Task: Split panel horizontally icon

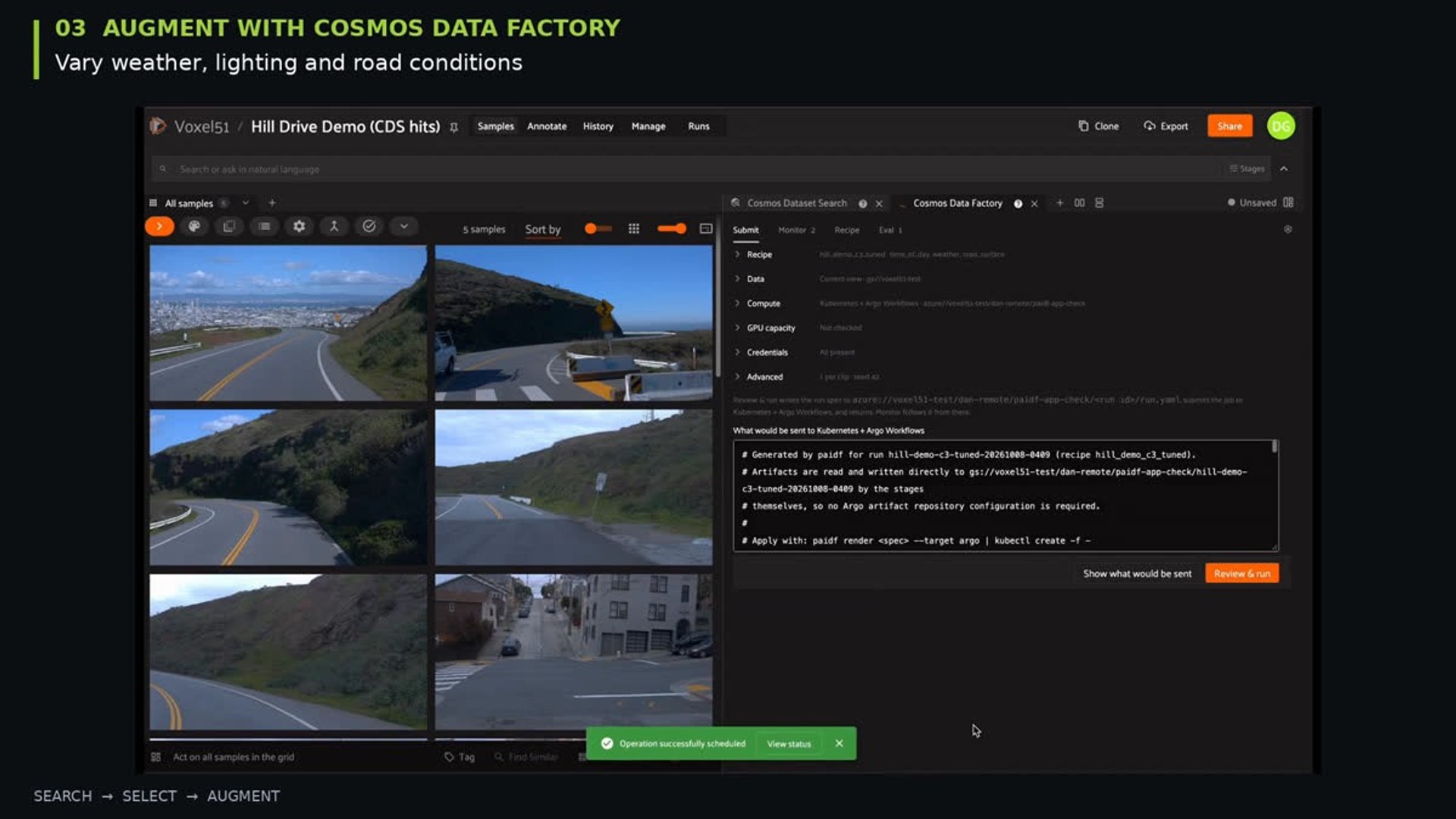Action: pyautogui.click(x=1079, y=202)
